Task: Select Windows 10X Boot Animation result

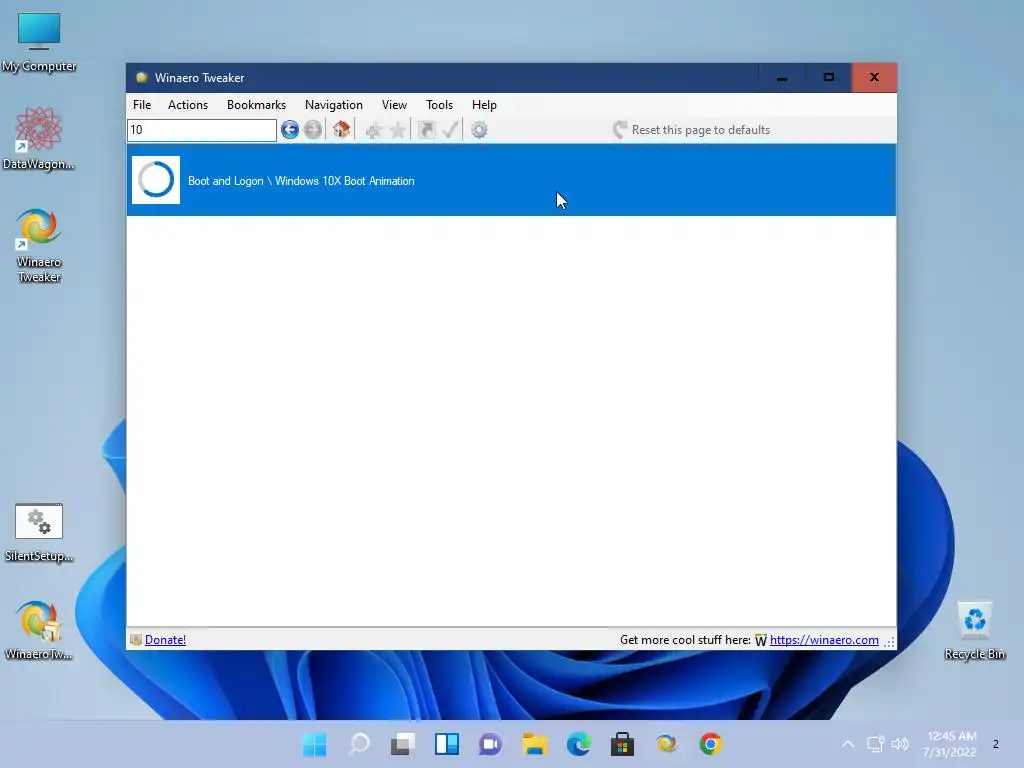Action: [511, 180]
